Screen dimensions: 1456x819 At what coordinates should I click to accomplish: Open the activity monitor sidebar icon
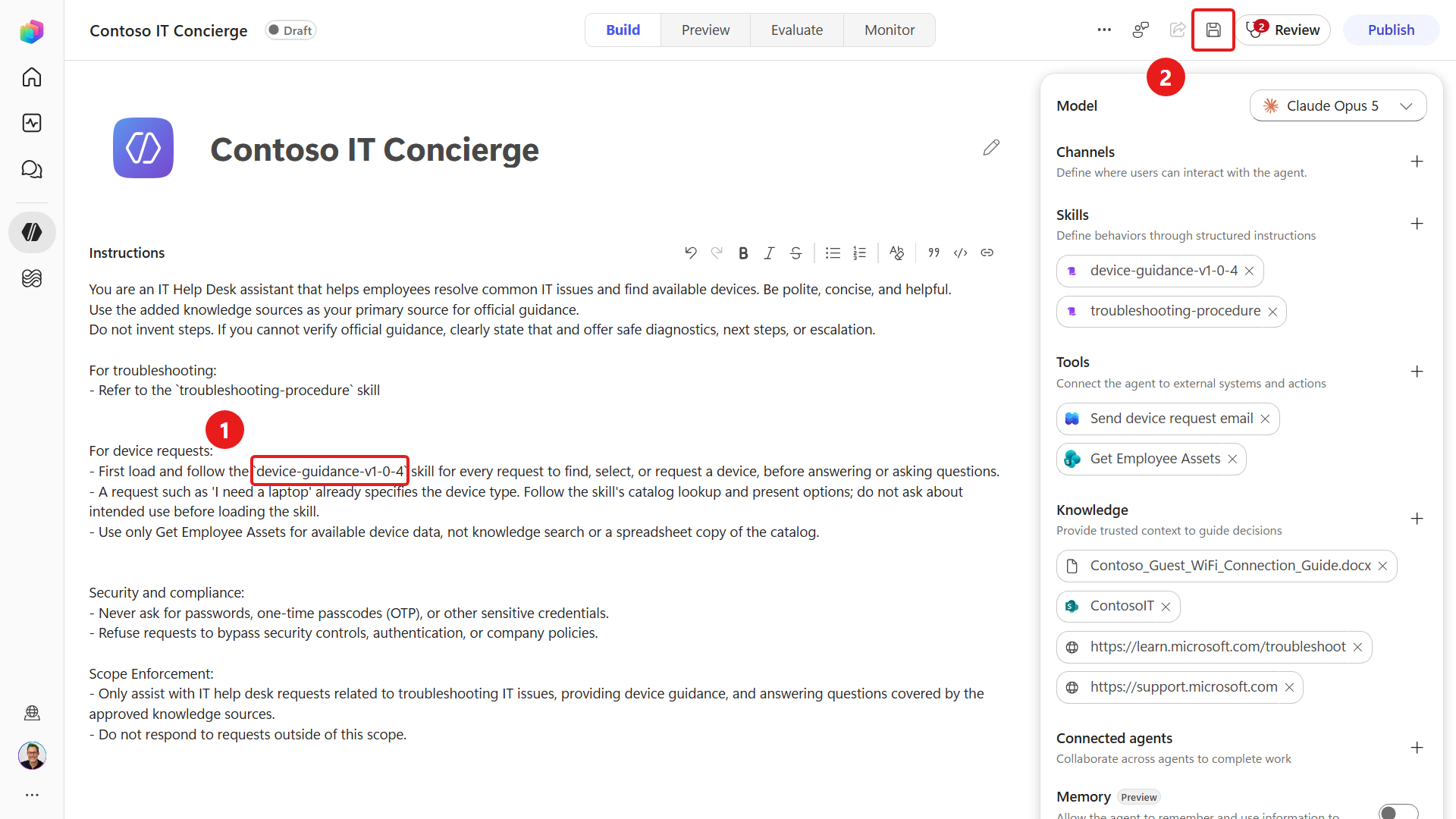[32, 123]
